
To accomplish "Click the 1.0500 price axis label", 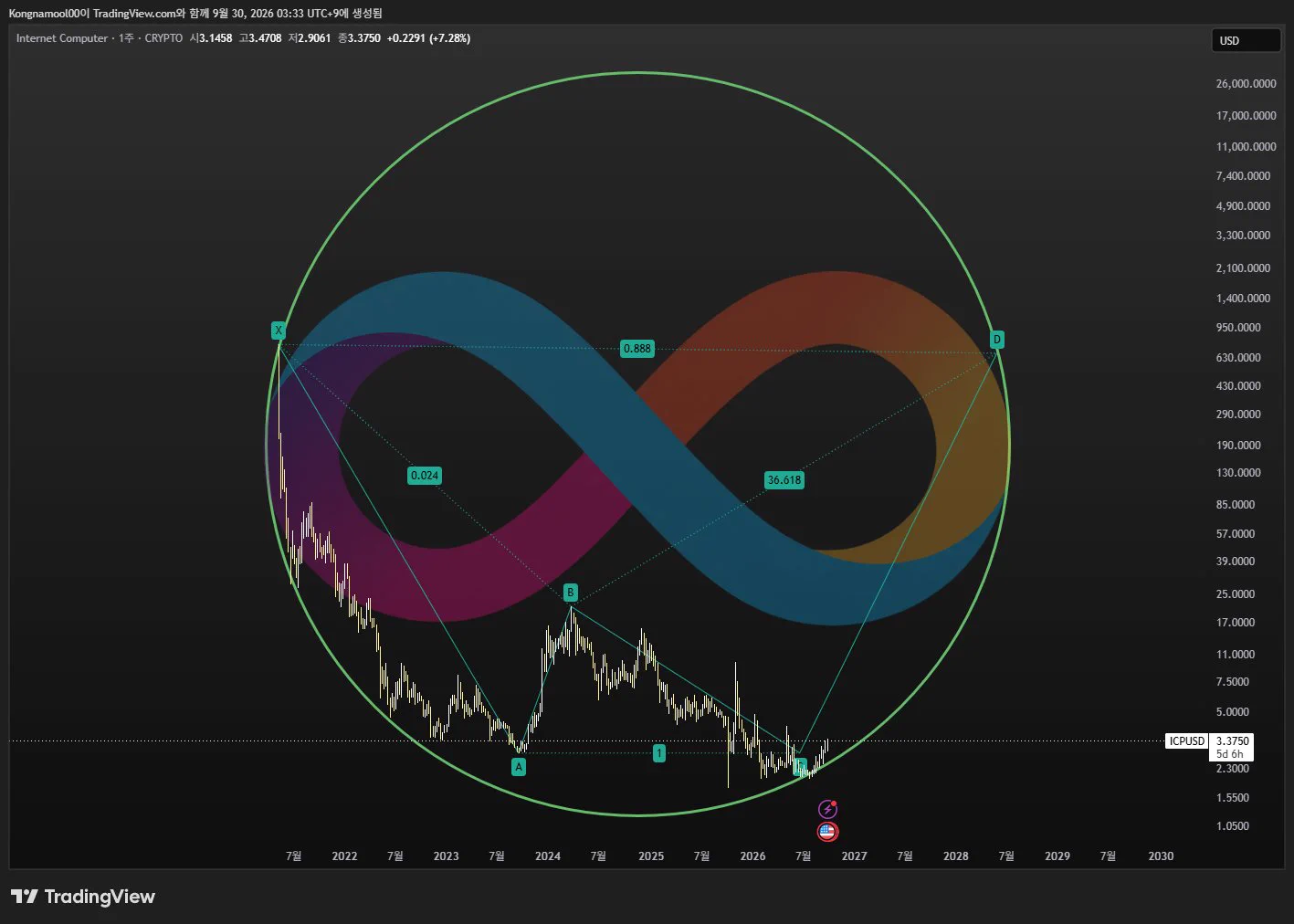I will click(1233, 826).
